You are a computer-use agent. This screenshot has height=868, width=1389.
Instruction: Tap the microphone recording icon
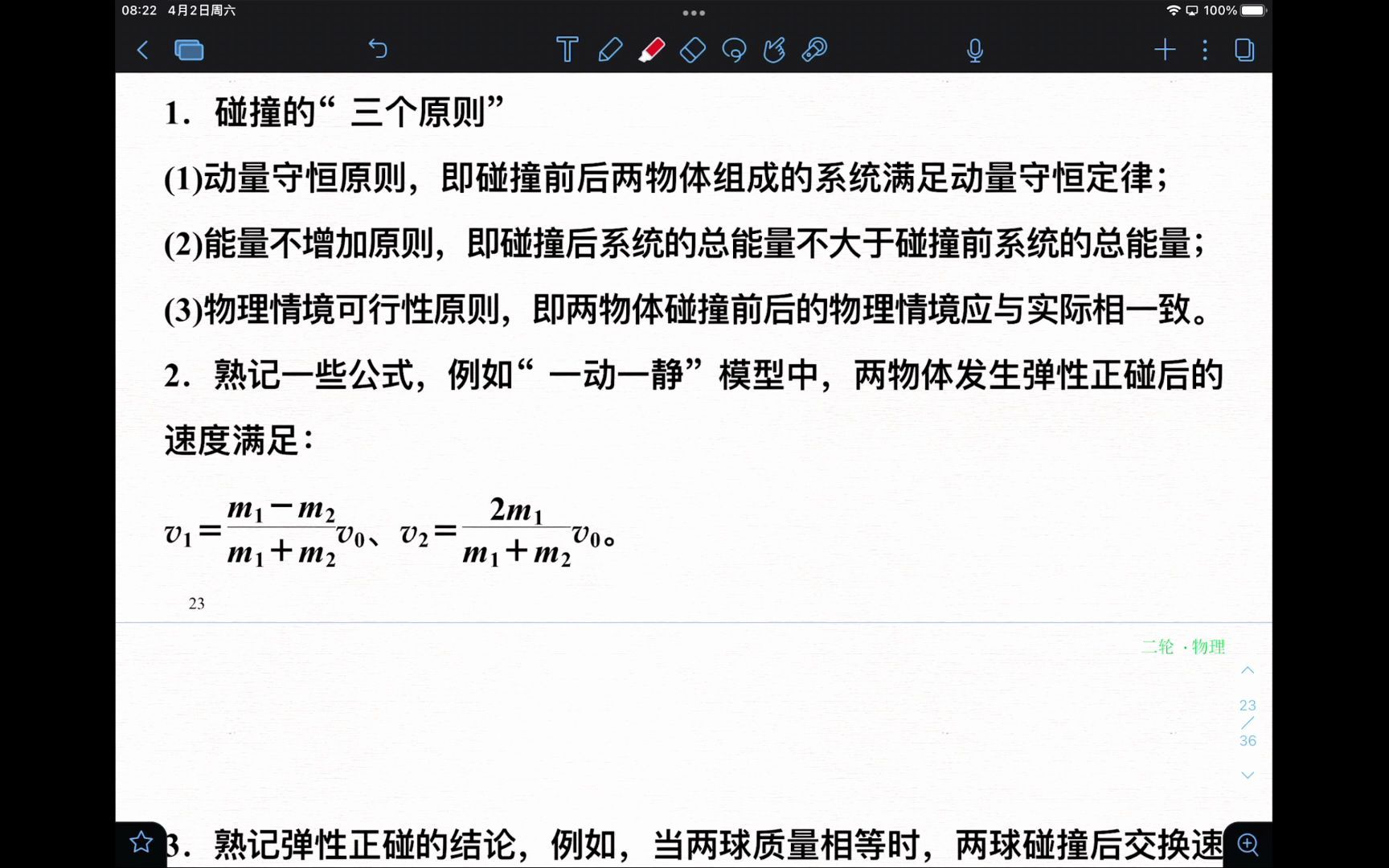tap(974, 50)
